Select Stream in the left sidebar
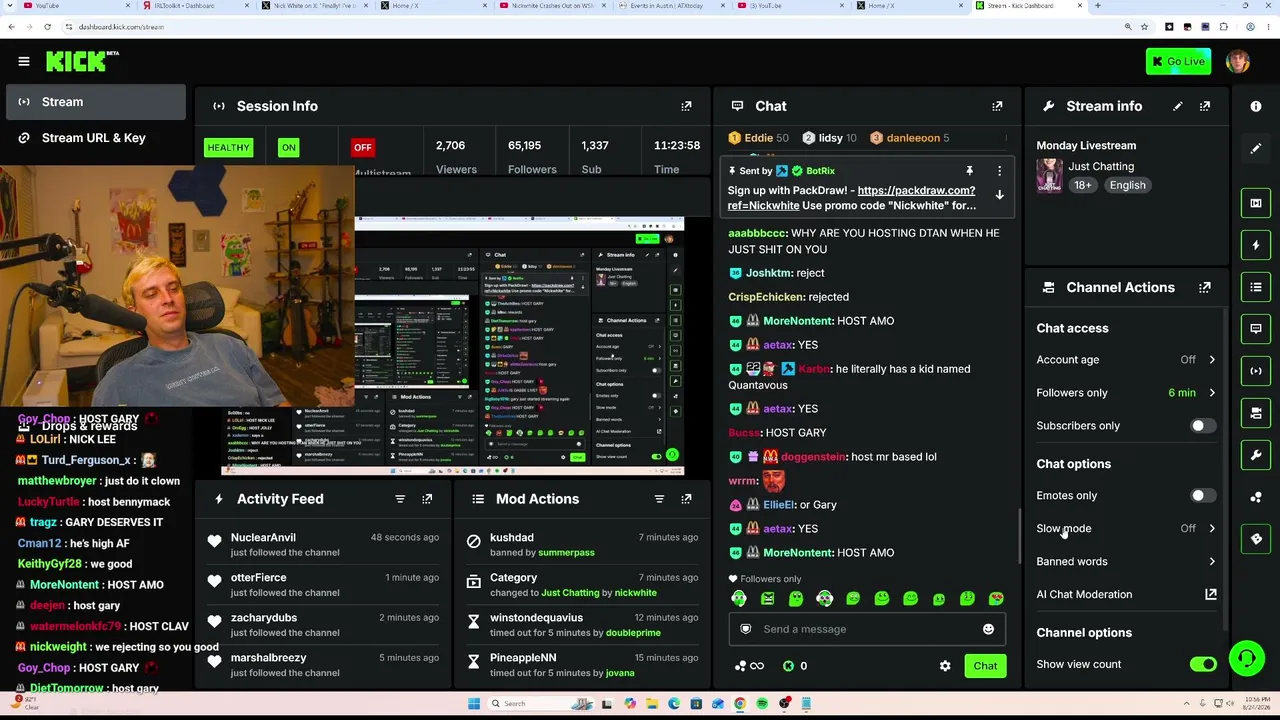Viewport: 1280px width, 720px height. (x=96, y=102)
